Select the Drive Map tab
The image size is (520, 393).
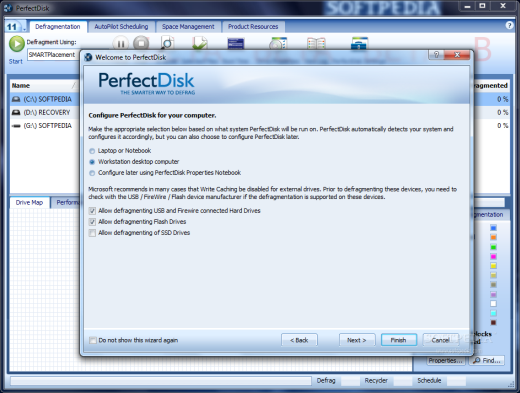click(29, 202)
